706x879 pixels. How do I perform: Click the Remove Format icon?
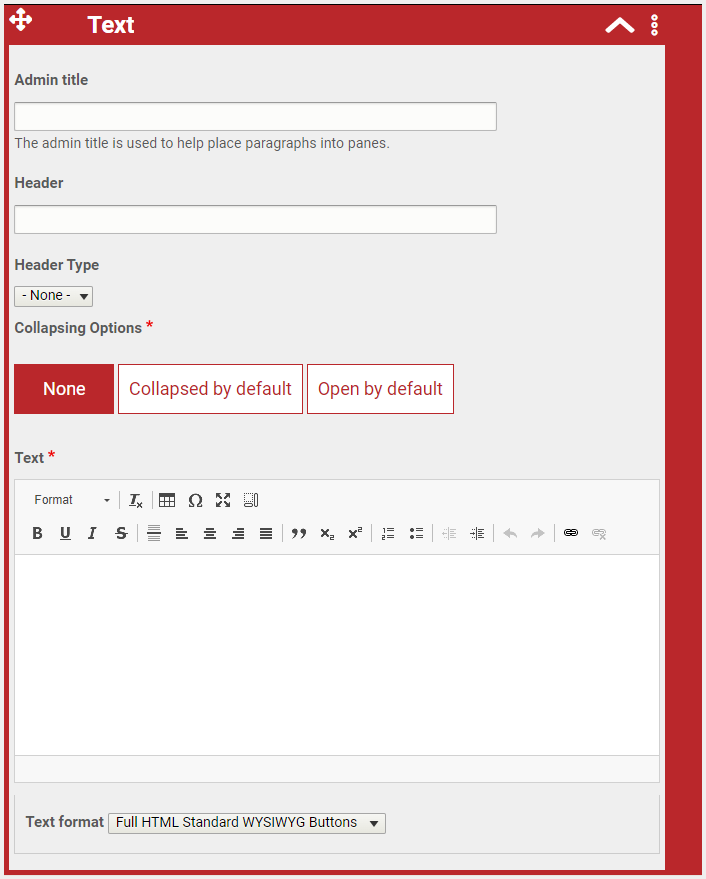point(136,500)
